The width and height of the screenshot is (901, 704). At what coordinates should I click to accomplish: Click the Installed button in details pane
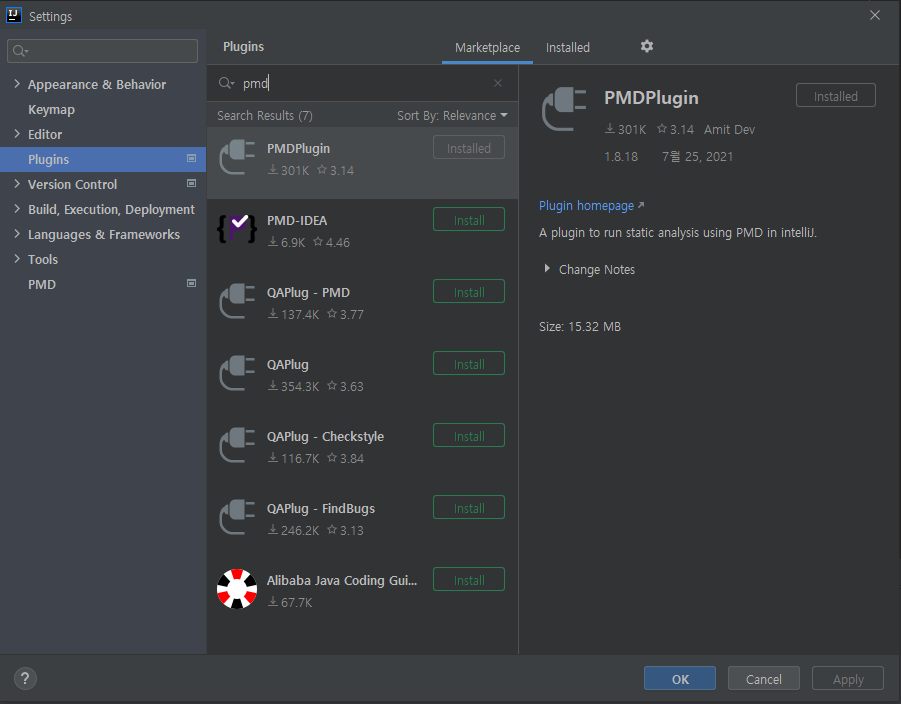coord(835,96)
